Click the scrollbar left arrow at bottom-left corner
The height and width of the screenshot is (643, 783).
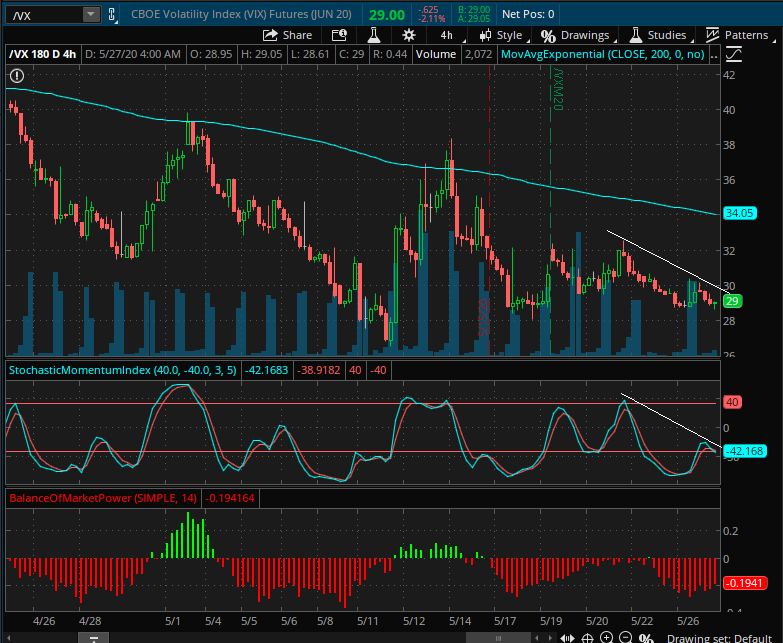pyautogui.click(x=7, y=639)
